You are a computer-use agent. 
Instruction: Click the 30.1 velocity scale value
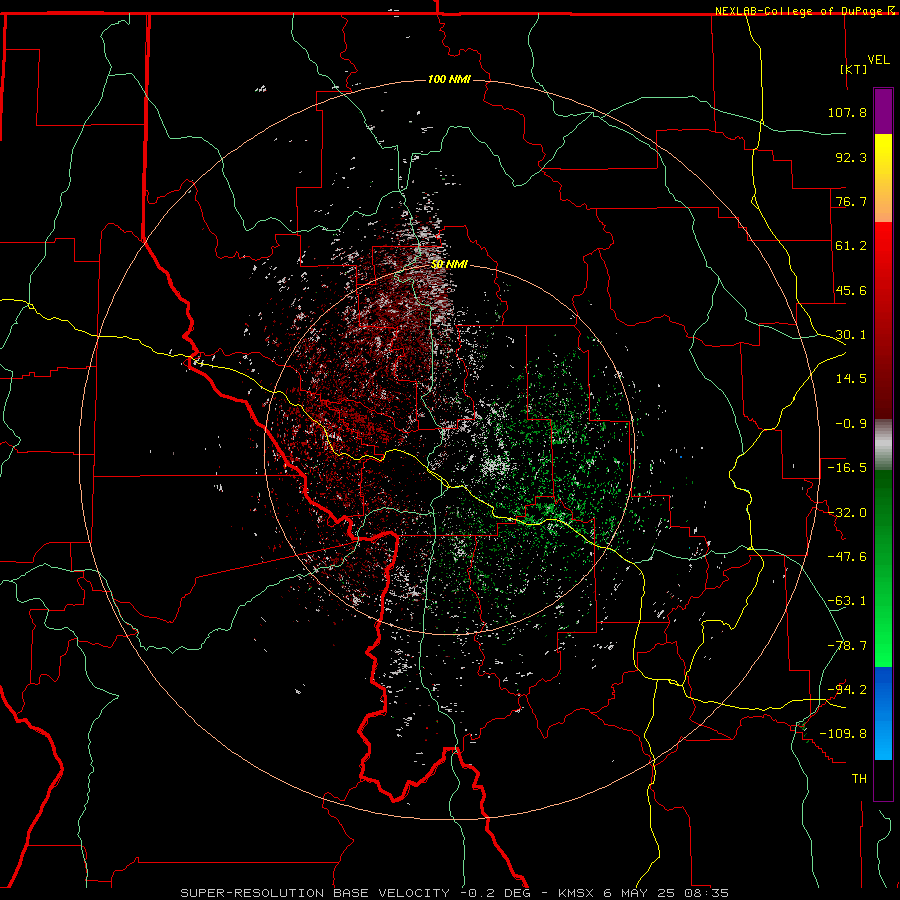click(x=851, y=335)
